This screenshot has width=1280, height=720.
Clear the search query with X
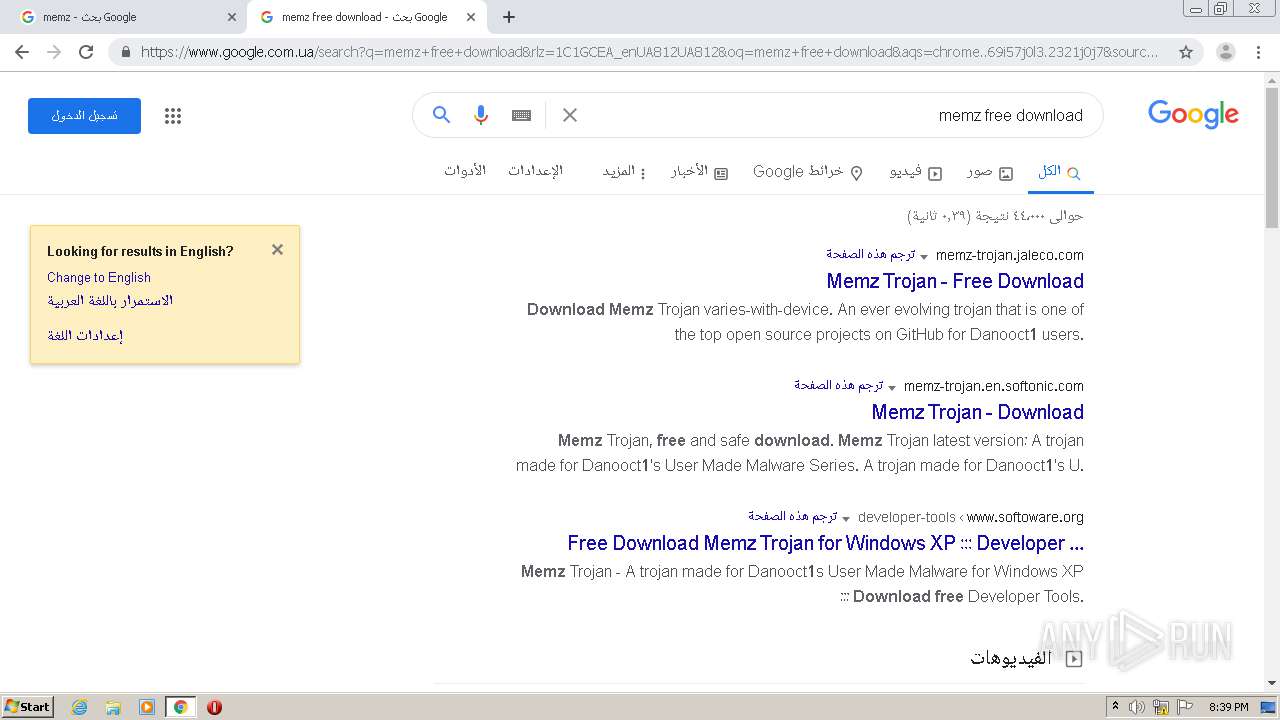click(570, 115)
